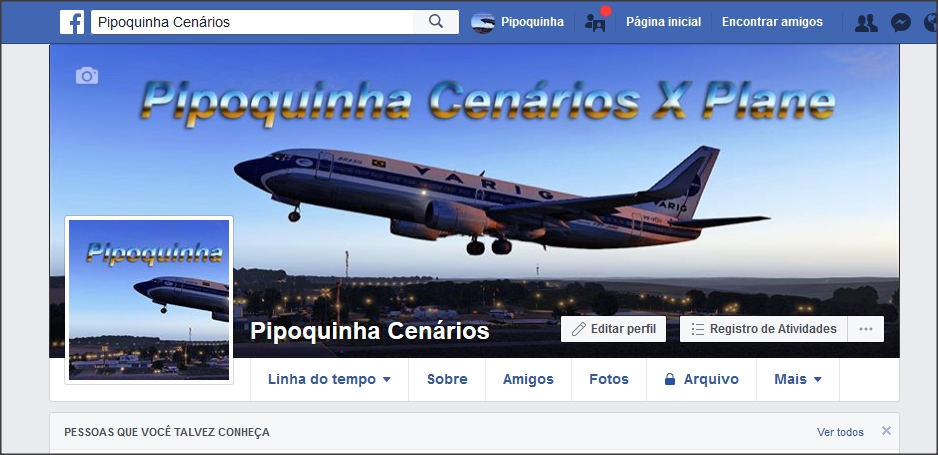Click the Ver todos link
The width and height of the screenshot is (938, 455).
point(840,432)
